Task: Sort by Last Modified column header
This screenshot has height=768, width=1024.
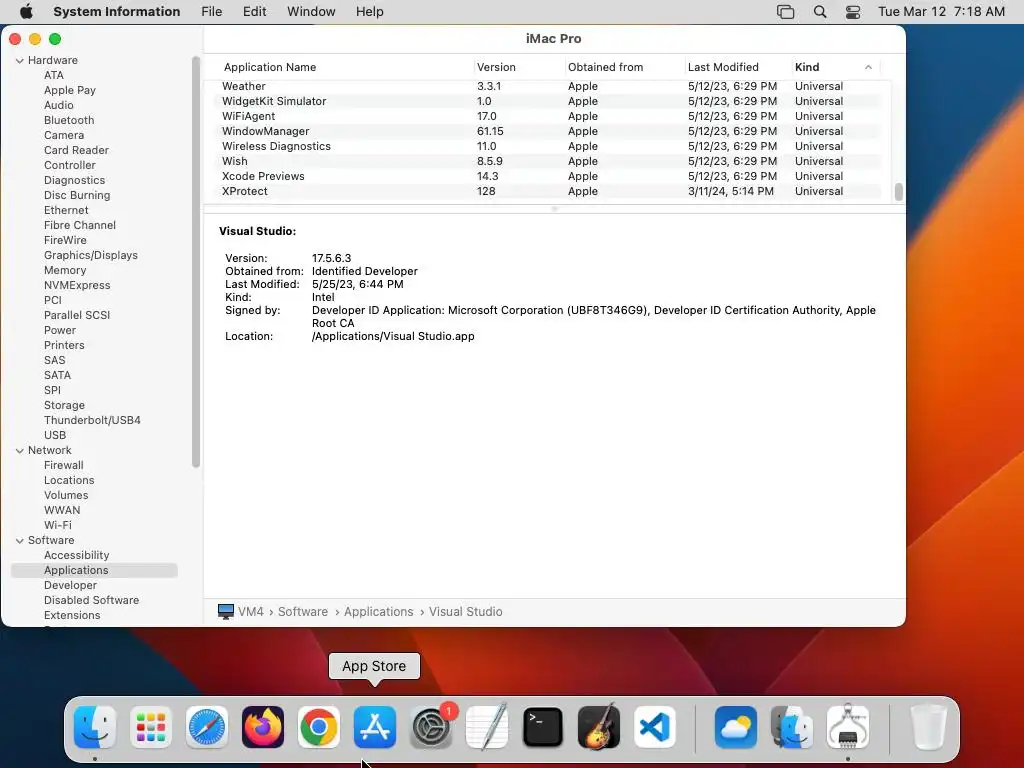Action: tap(723, 67)
